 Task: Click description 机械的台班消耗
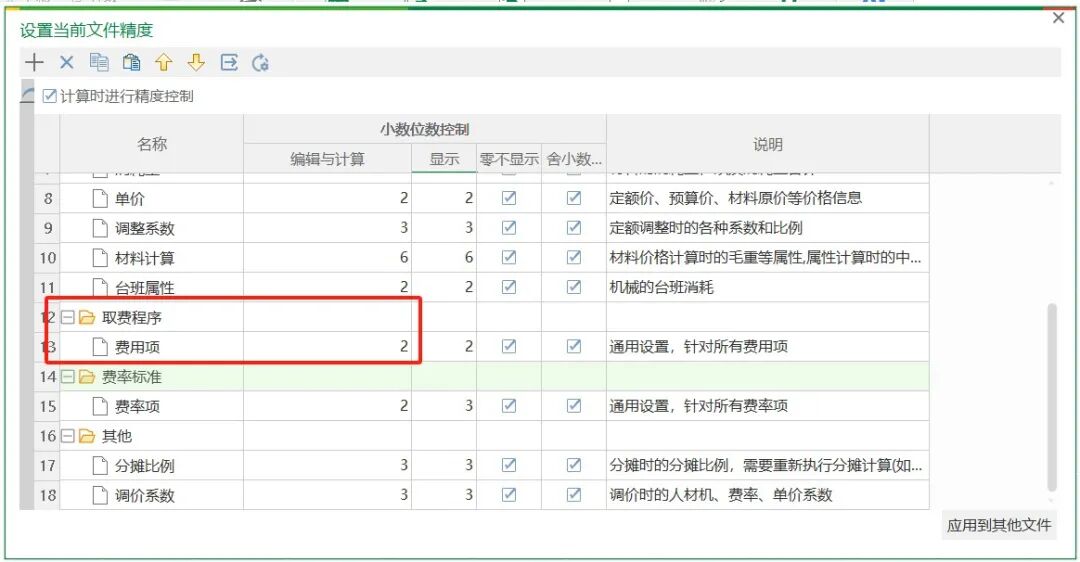[x=661, y=287]
